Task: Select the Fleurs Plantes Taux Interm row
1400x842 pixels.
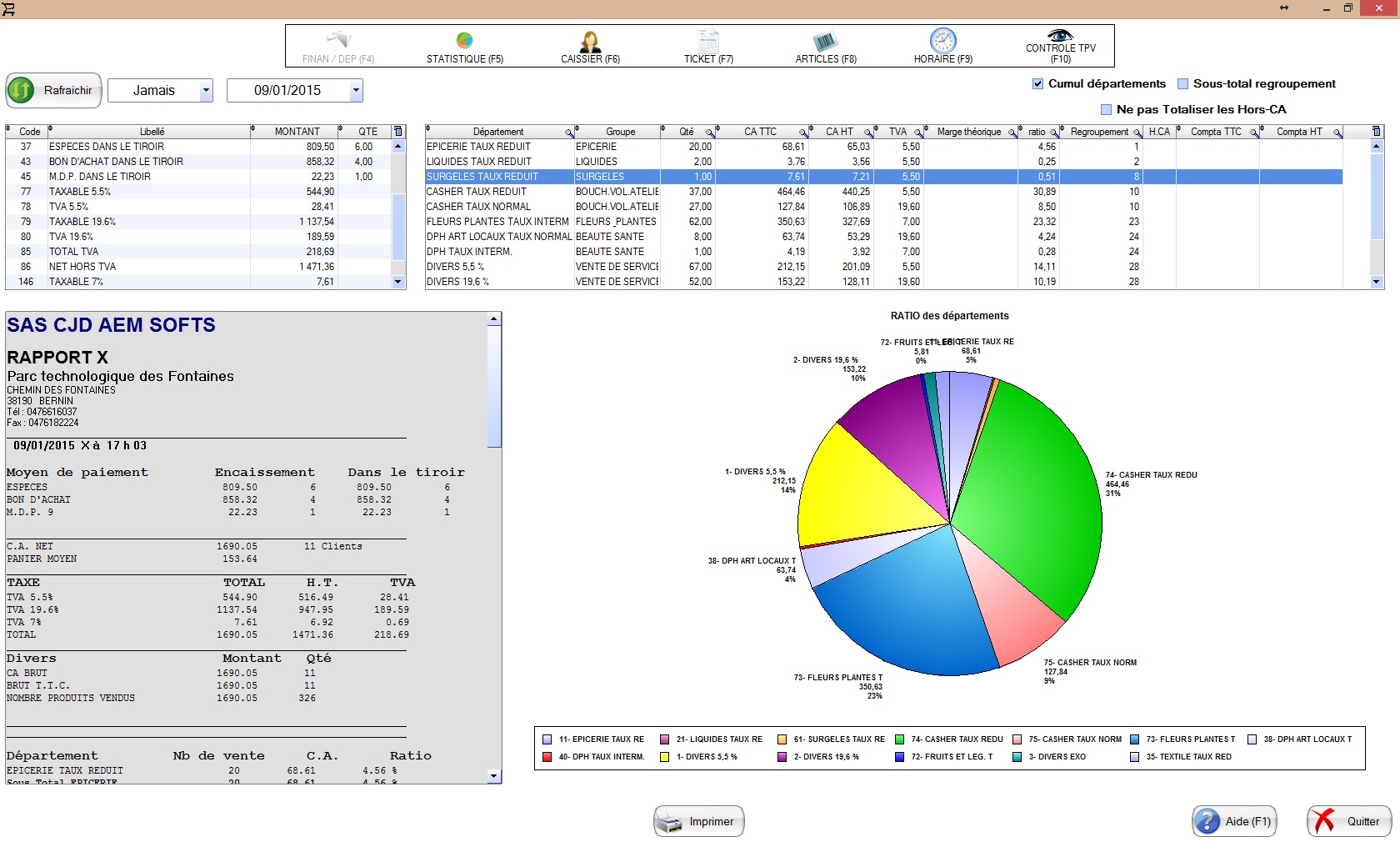Action: pos(497,222)
